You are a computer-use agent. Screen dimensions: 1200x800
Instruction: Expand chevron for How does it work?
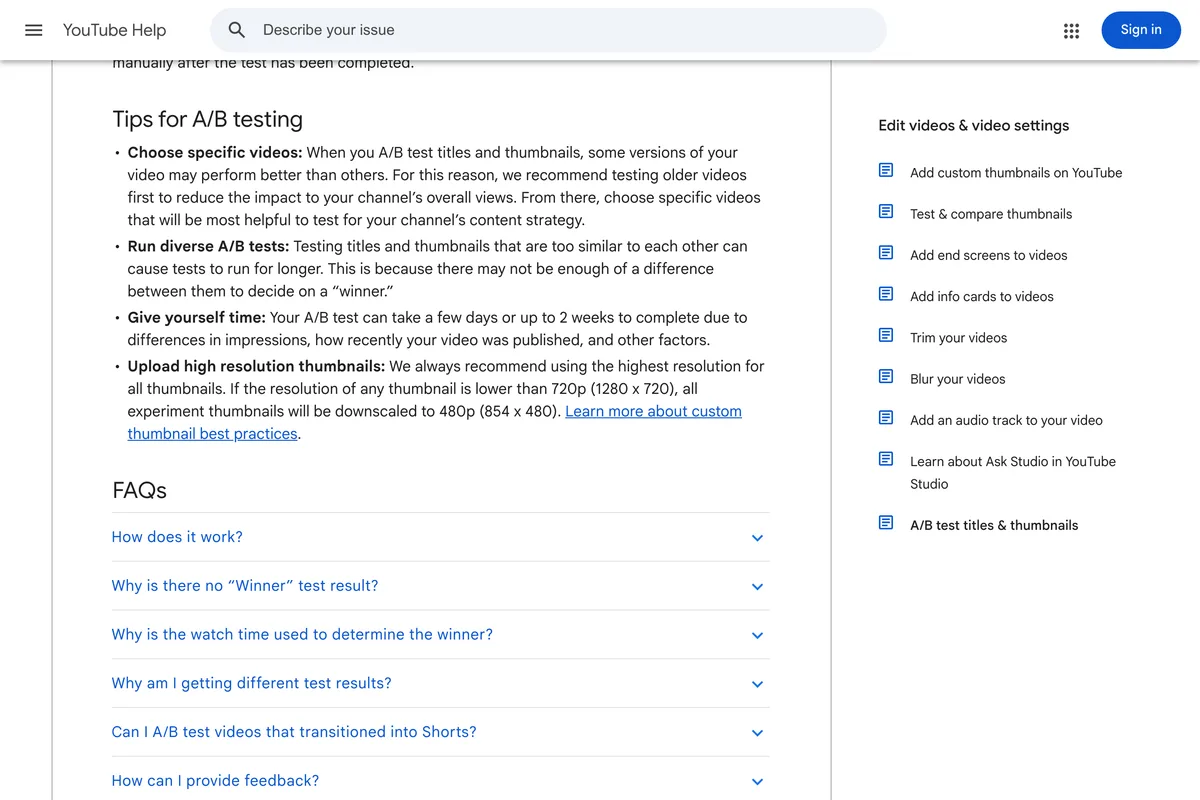coord(757,538)
